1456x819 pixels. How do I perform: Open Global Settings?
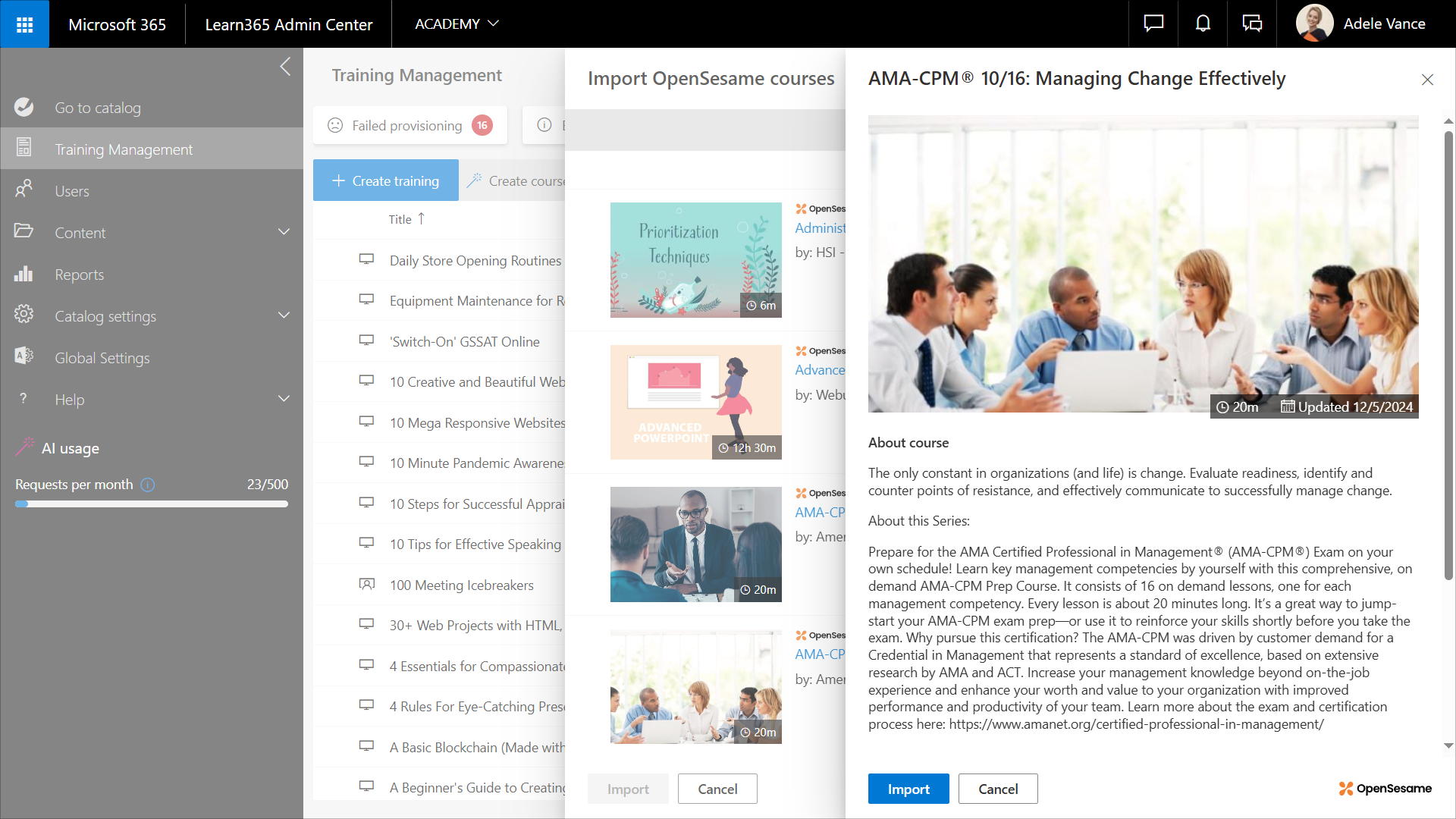point(152,357)
